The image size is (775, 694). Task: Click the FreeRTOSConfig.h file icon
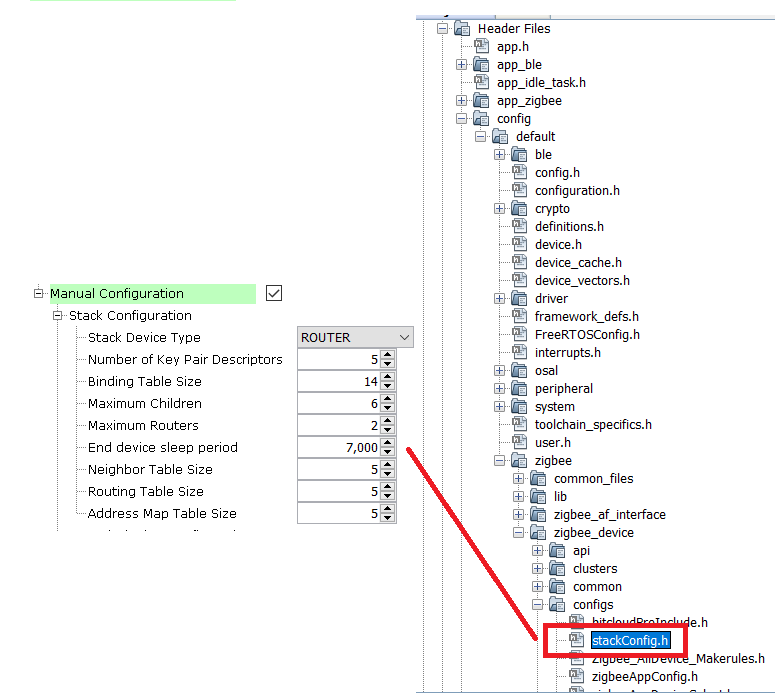pos(519,335)
